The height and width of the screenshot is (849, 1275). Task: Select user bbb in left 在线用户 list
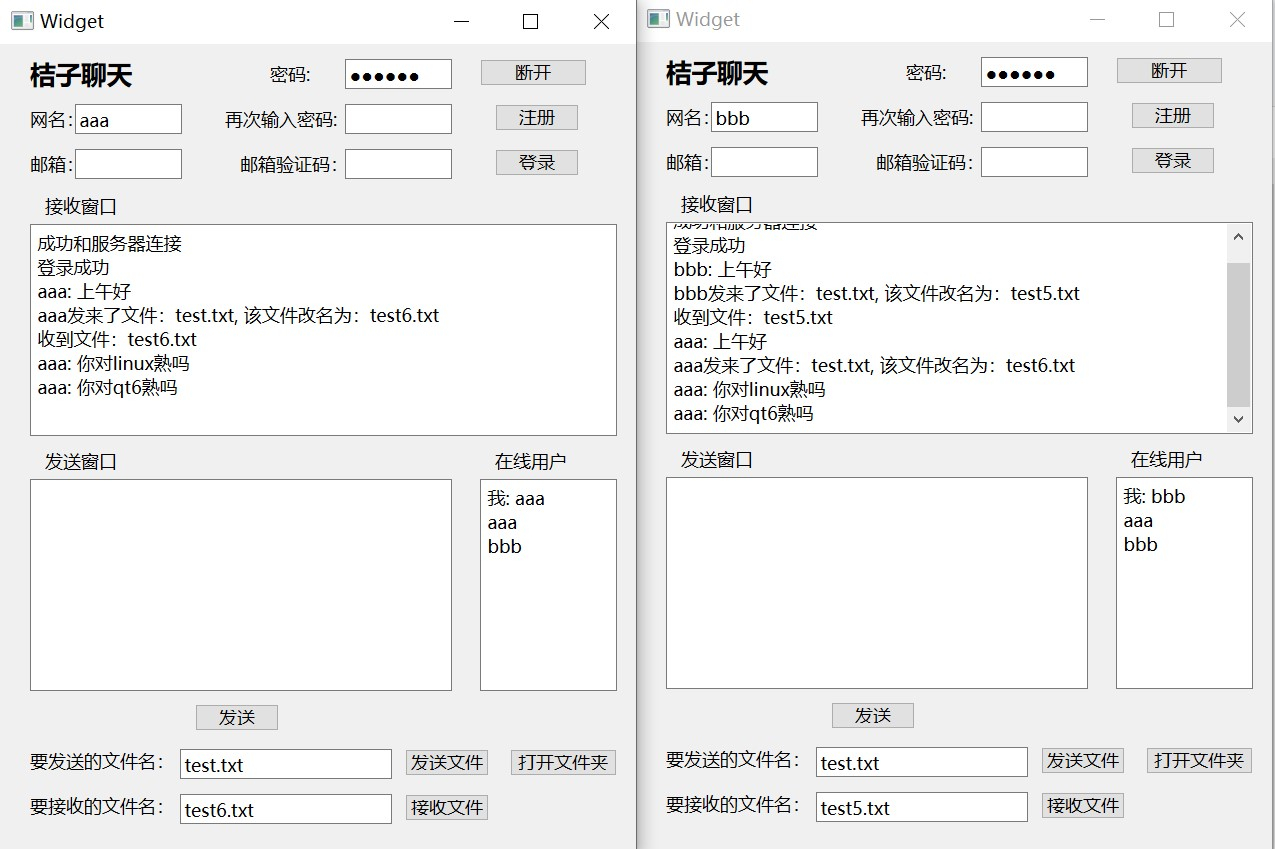pyautogui.click(x=504, y=547)
